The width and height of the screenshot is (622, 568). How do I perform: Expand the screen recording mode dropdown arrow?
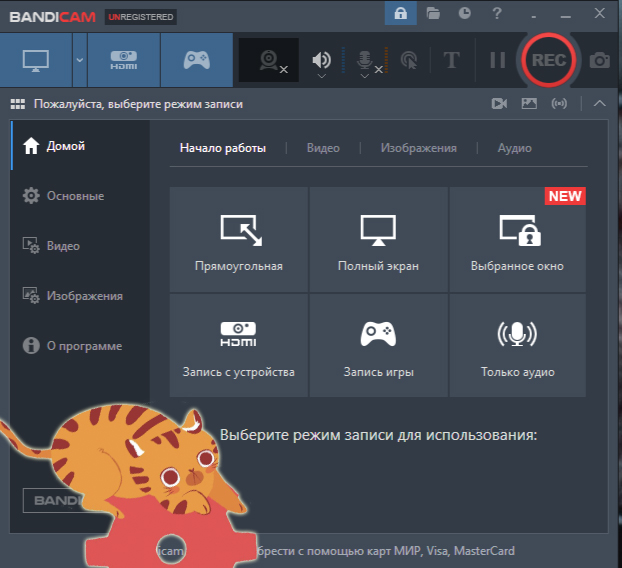(80, 60)
